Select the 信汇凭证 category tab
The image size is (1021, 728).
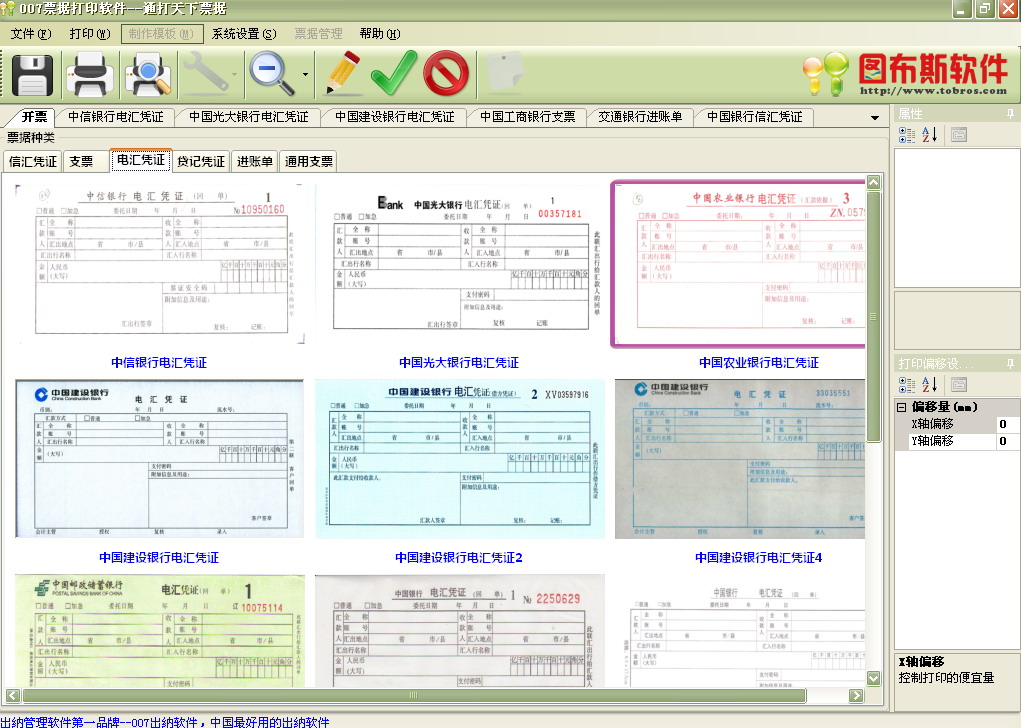33,161
